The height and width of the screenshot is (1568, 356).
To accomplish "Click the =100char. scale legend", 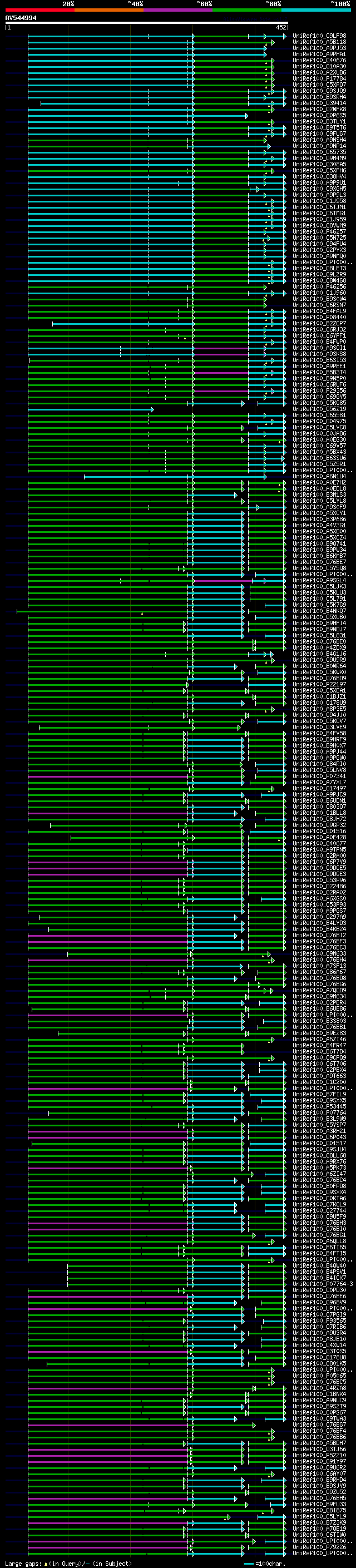I will [265, 1564].
